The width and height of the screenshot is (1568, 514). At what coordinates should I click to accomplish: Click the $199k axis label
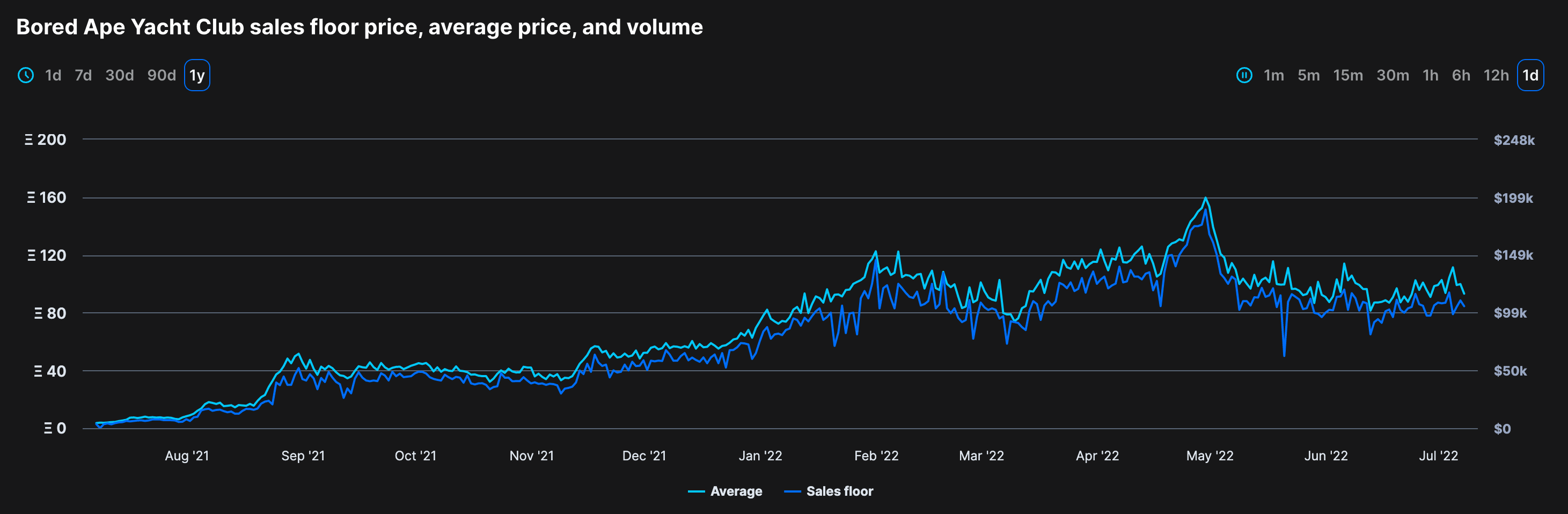click(1513, 197)
